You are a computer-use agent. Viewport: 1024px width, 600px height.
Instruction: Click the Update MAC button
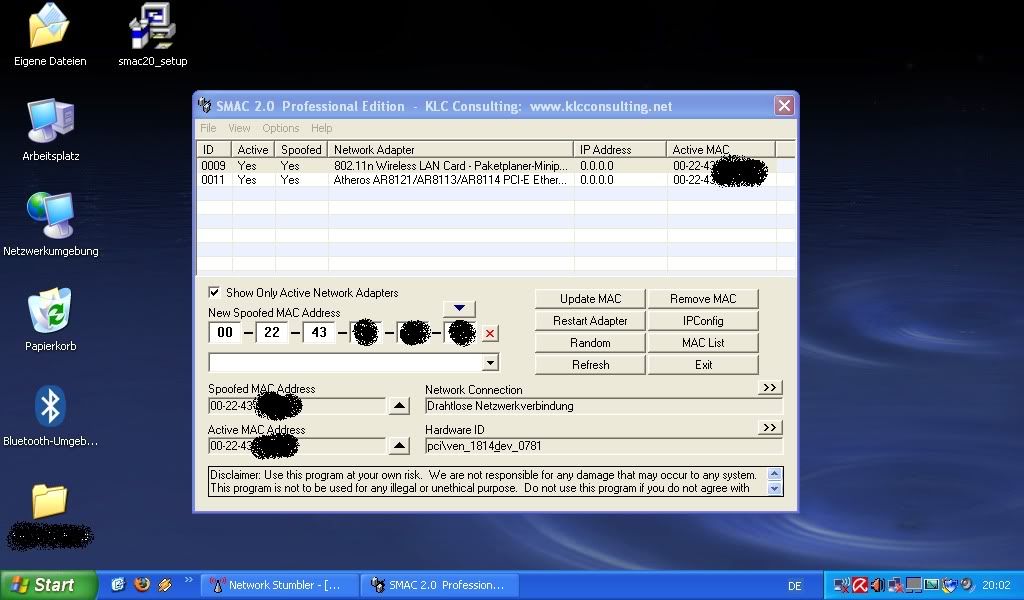590,299
